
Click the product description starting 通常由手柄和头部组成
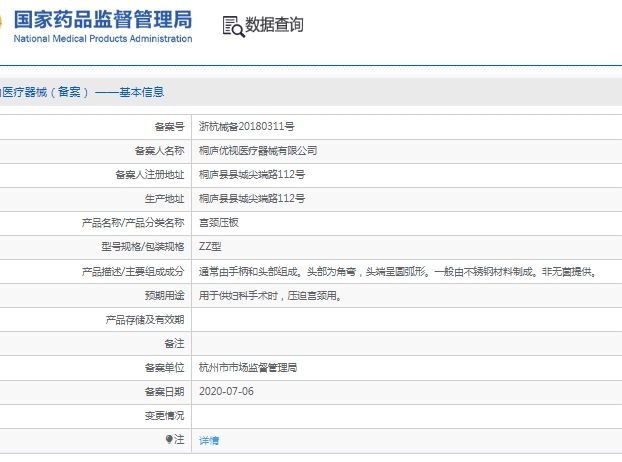point(397,272)
